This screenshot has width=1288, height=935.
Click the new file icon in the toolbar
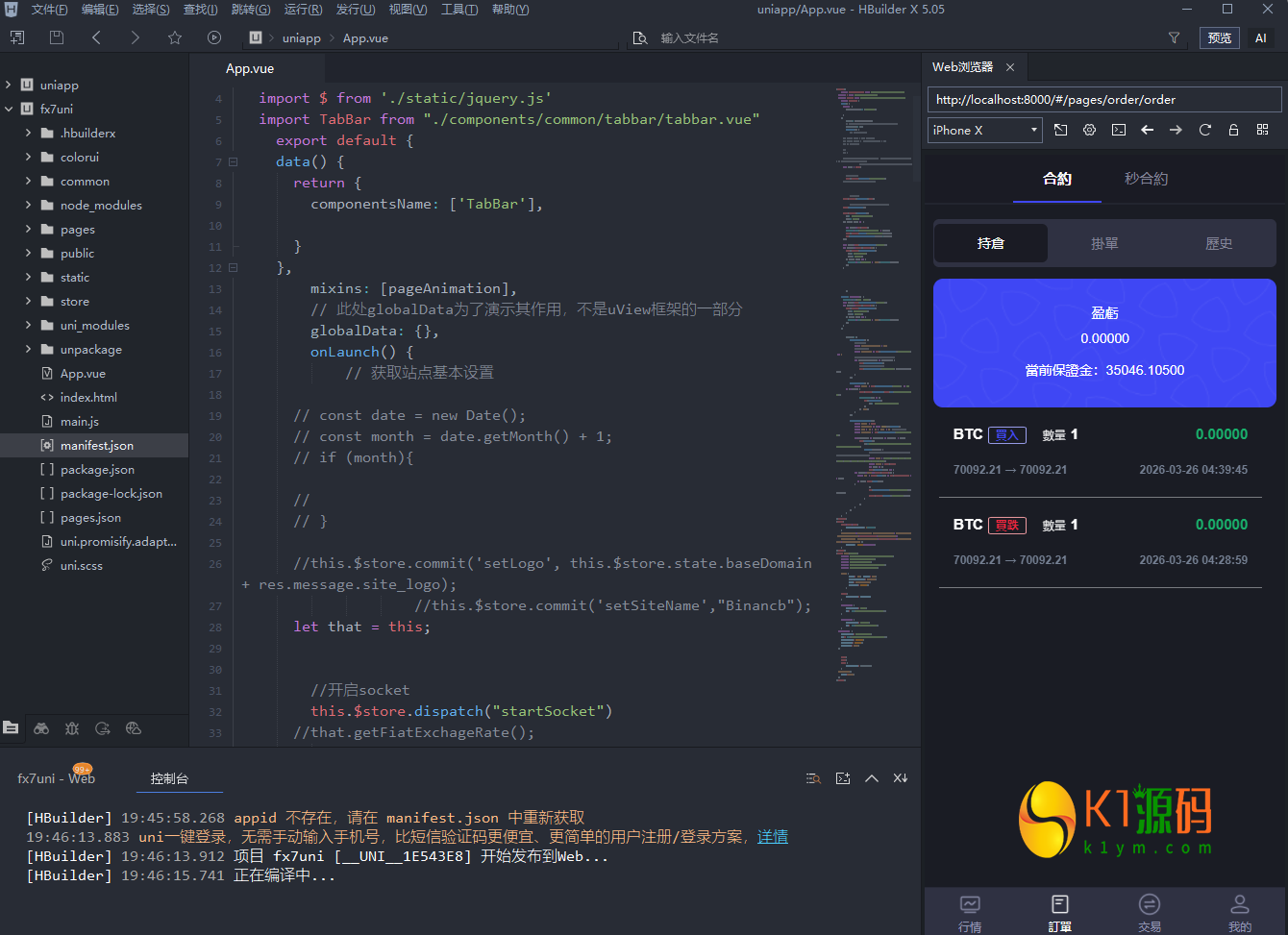(17, 38)
